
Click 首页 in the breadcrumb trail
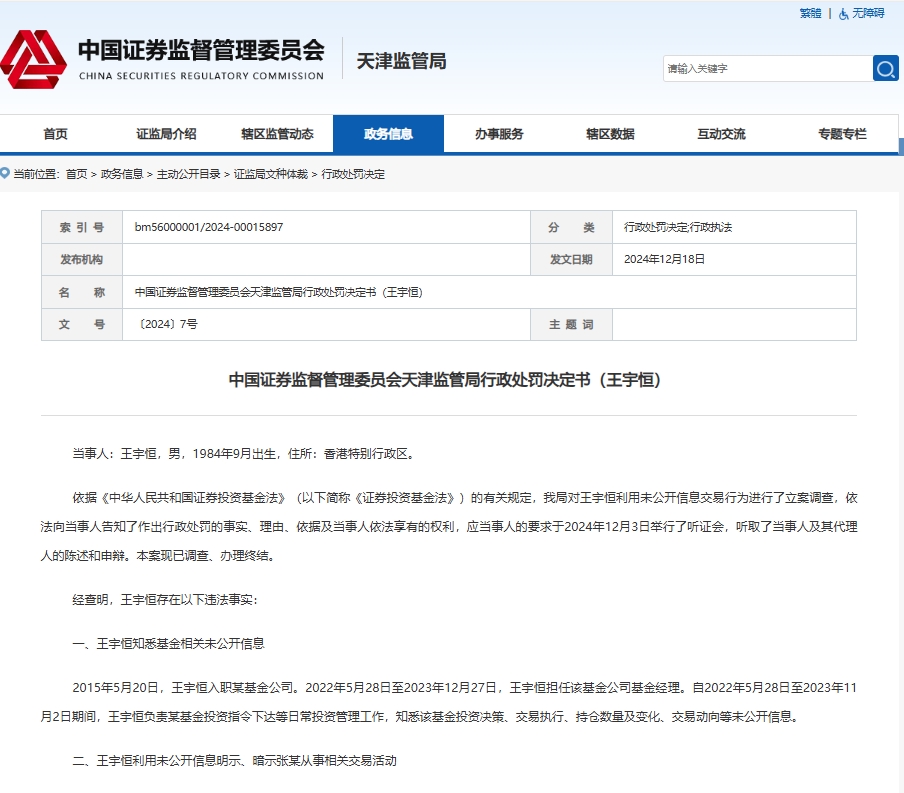(x=76, y=174)
